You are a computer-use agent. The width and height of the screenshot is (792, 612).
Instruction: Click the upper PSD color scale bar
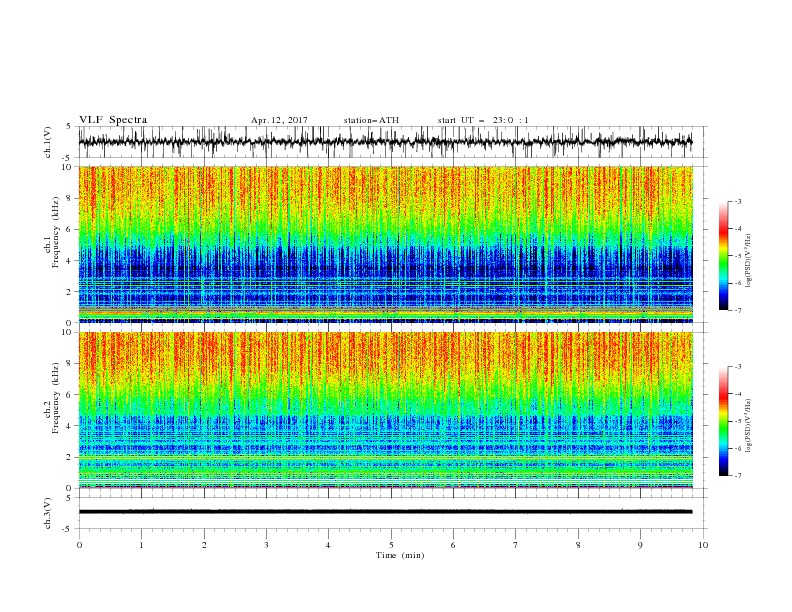(x=724, y=256)
